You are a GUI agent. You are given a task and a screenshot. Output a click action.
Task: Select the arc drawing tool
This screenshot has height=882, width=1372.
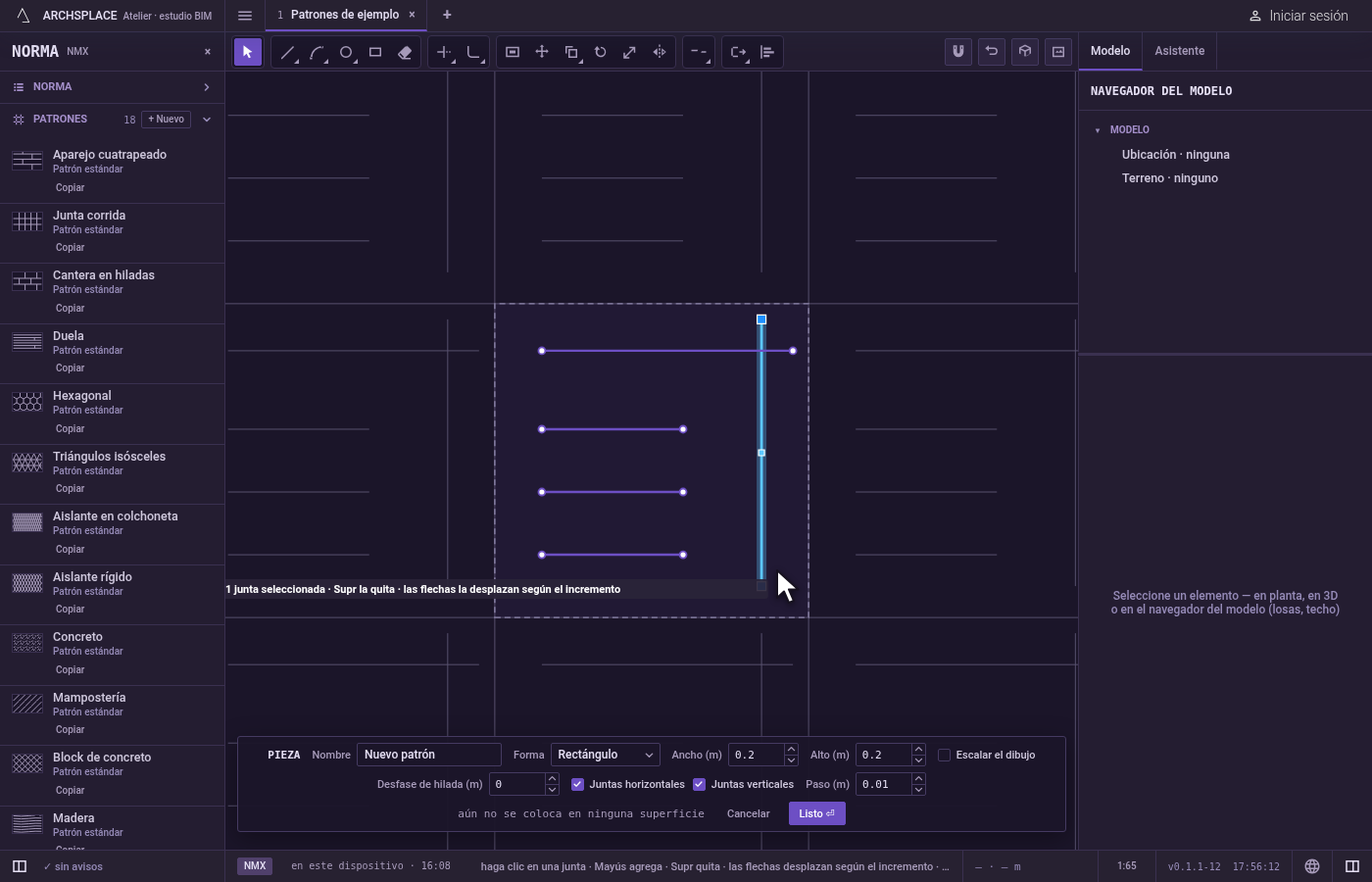pyautogui.click(x=317, y=52)
